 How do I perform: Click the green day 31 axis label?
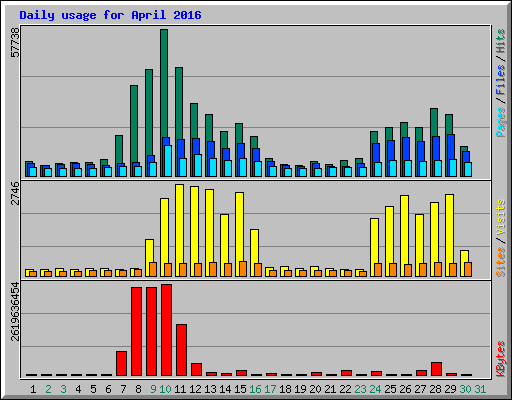480,389
